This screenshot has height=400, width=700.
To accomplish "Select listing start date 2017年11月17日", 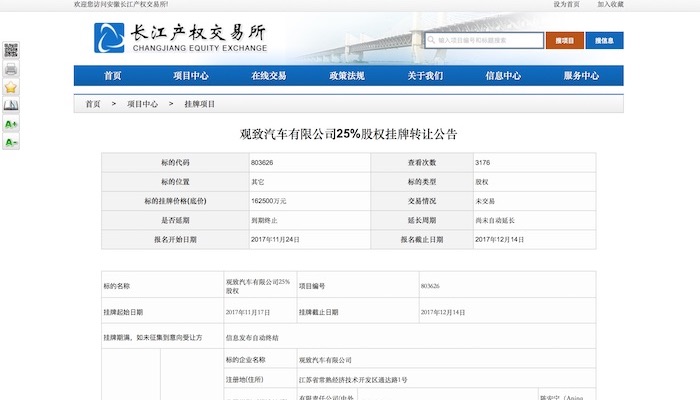I will coord(248,312).
